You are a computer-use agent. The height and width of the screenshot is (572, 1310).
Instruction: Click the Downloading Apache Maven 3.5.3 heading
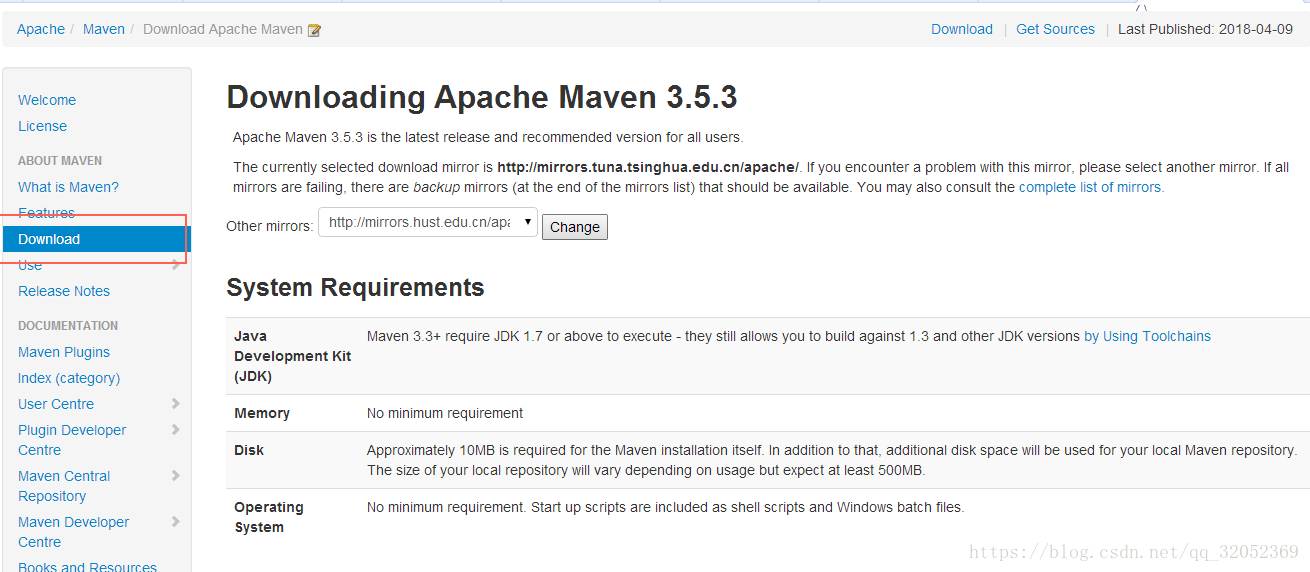(482, 97)
